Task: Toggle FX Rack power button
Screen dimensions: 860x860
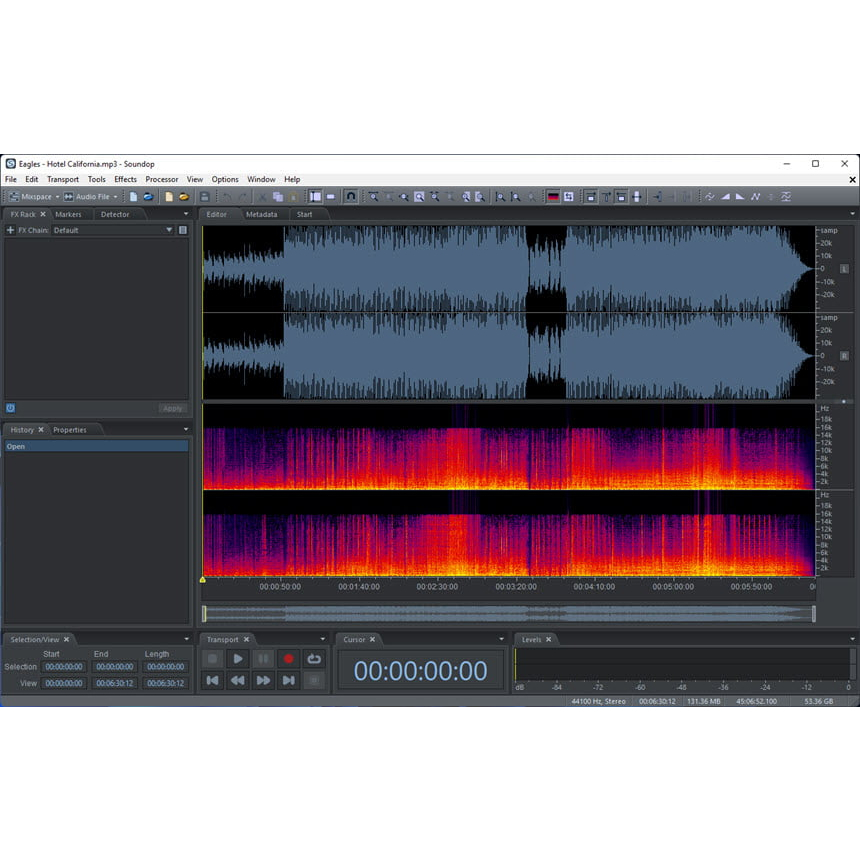Action: [10, 408]
